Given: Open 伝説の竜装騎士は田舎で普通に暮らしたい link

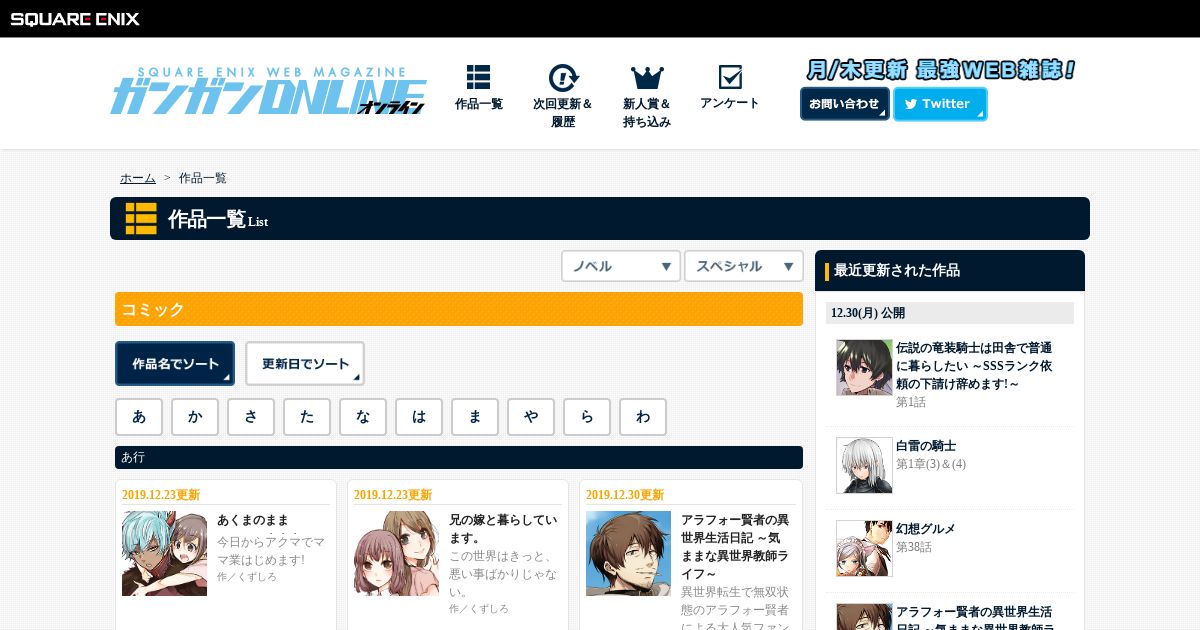Looking at the screenshot, I should 974,366.
